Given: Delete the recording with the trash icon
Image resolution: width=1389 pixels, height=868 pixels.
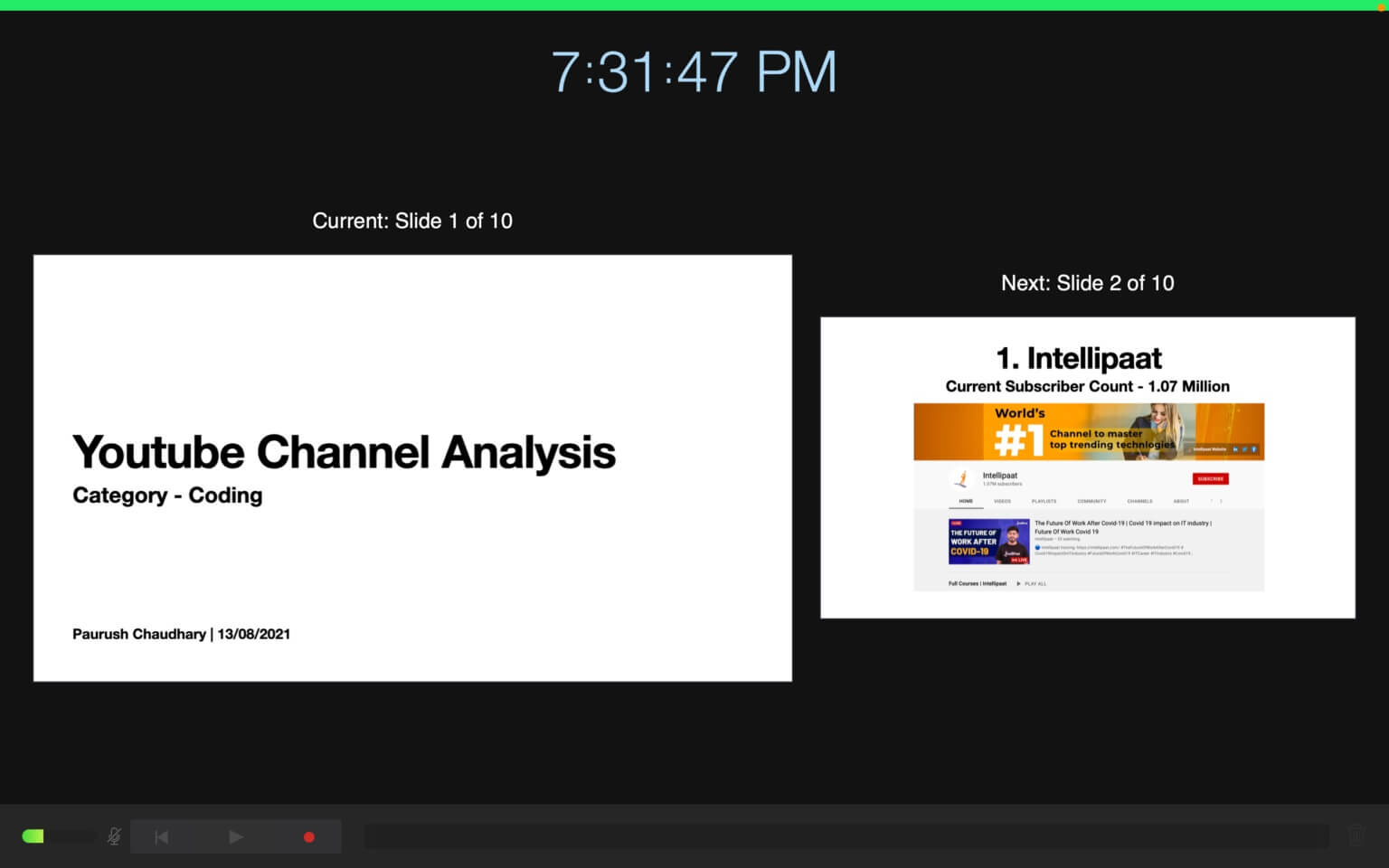Looking at the screenshot, I should pos(1356,836).
